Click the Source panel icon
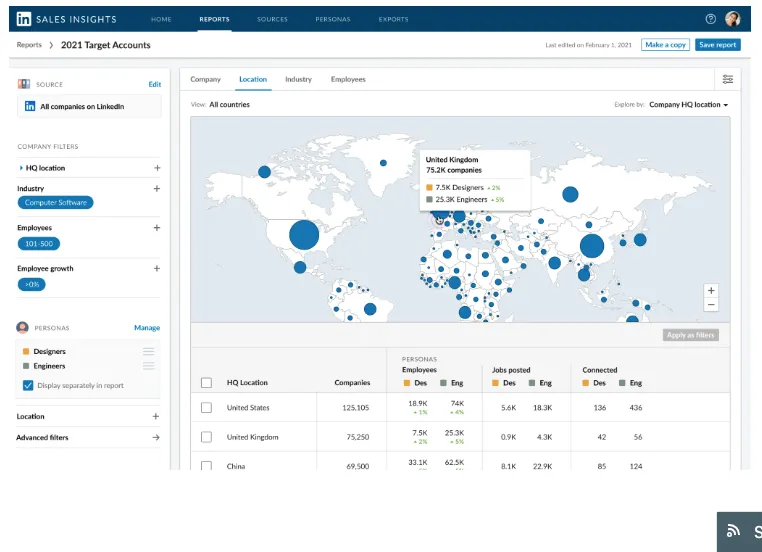762x552 pixels. [x=24, y=84]
